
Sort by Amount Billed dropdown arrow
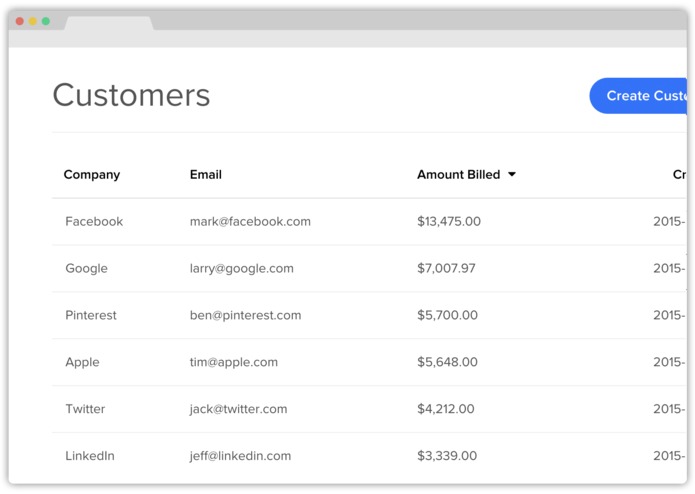(x=512, y=175)
